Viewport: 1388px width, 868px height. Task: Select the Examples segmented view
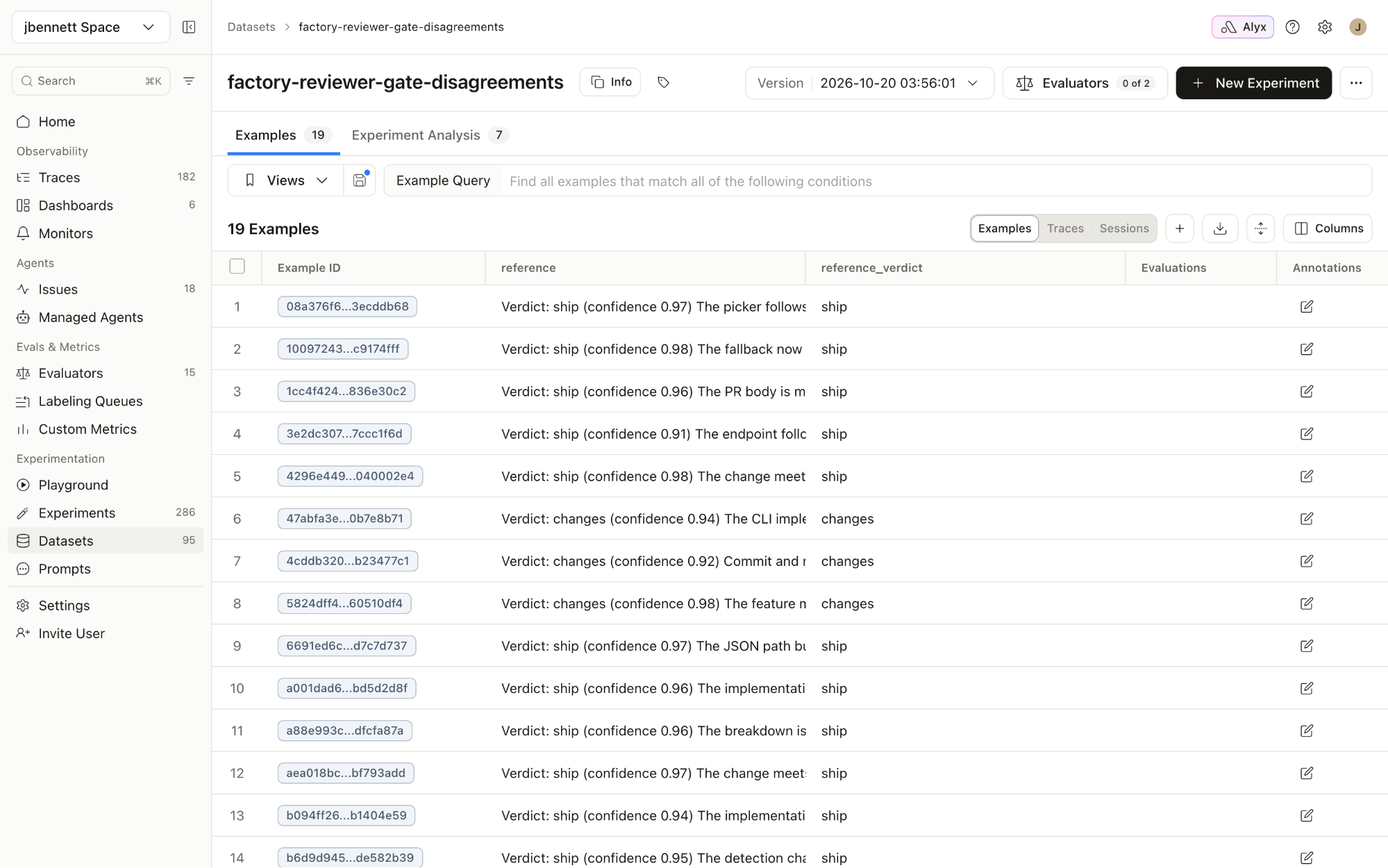click(1005, 228)
